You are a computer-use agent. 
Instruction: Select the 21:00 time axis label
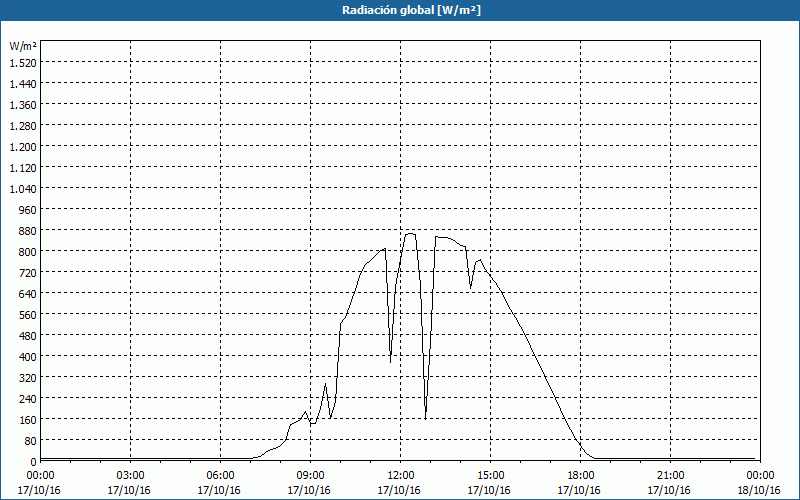coord(670,476)
